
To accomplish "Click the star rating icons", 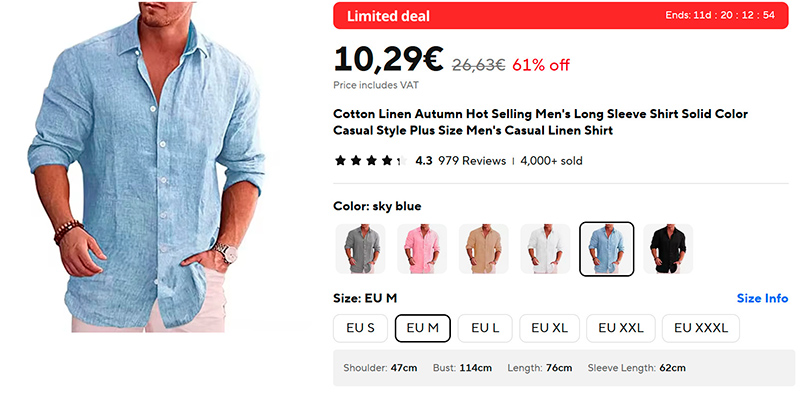I will click(x=368, y=160).
